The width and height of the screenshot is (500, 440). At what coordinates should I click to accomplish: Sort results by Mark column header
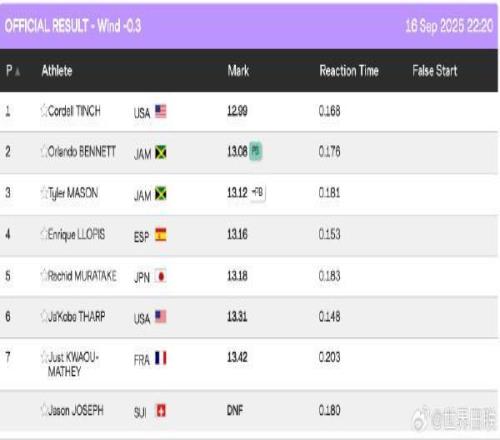(x=238, y=71)
